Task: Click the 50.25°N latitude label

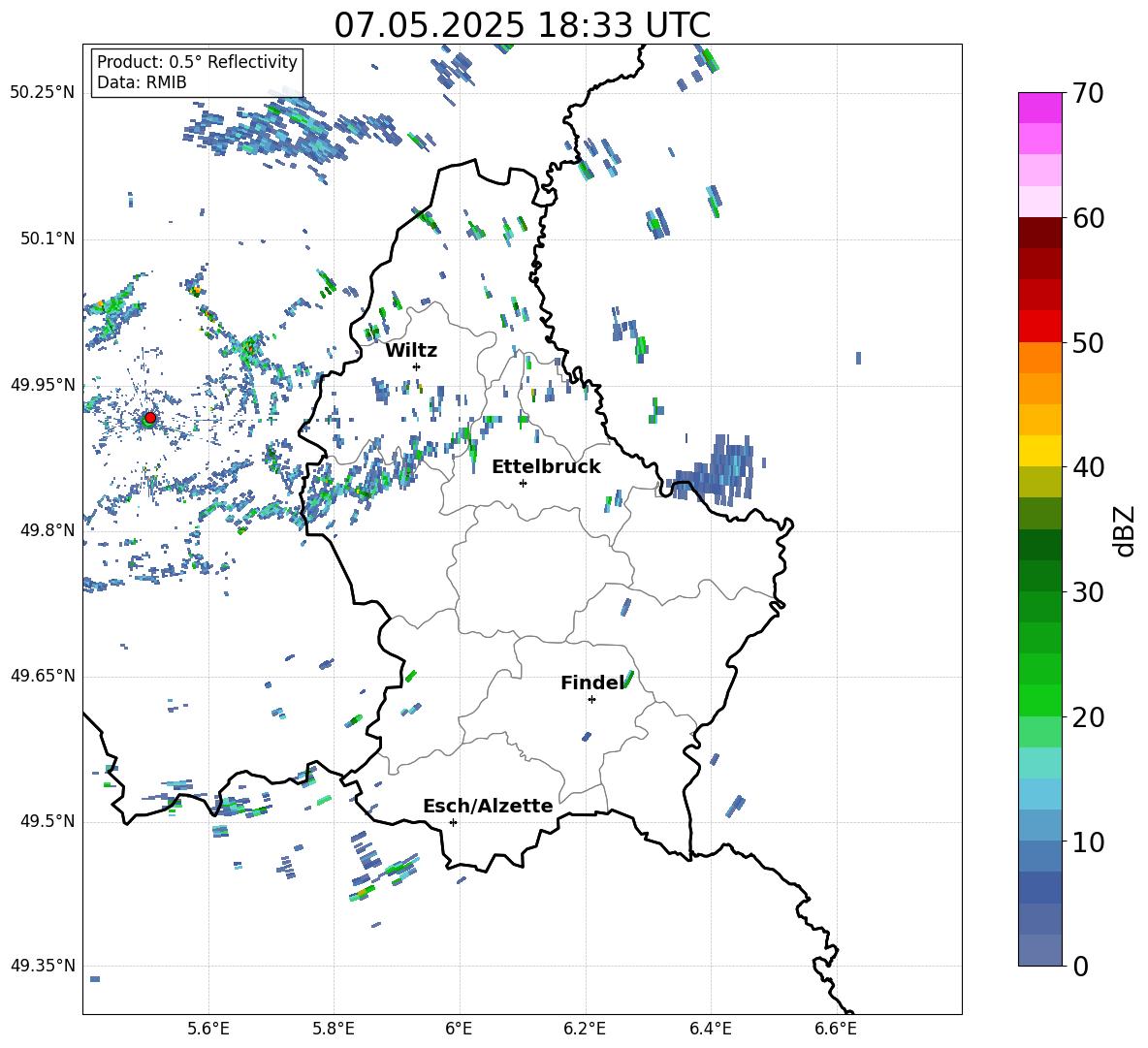Action: 43,93
